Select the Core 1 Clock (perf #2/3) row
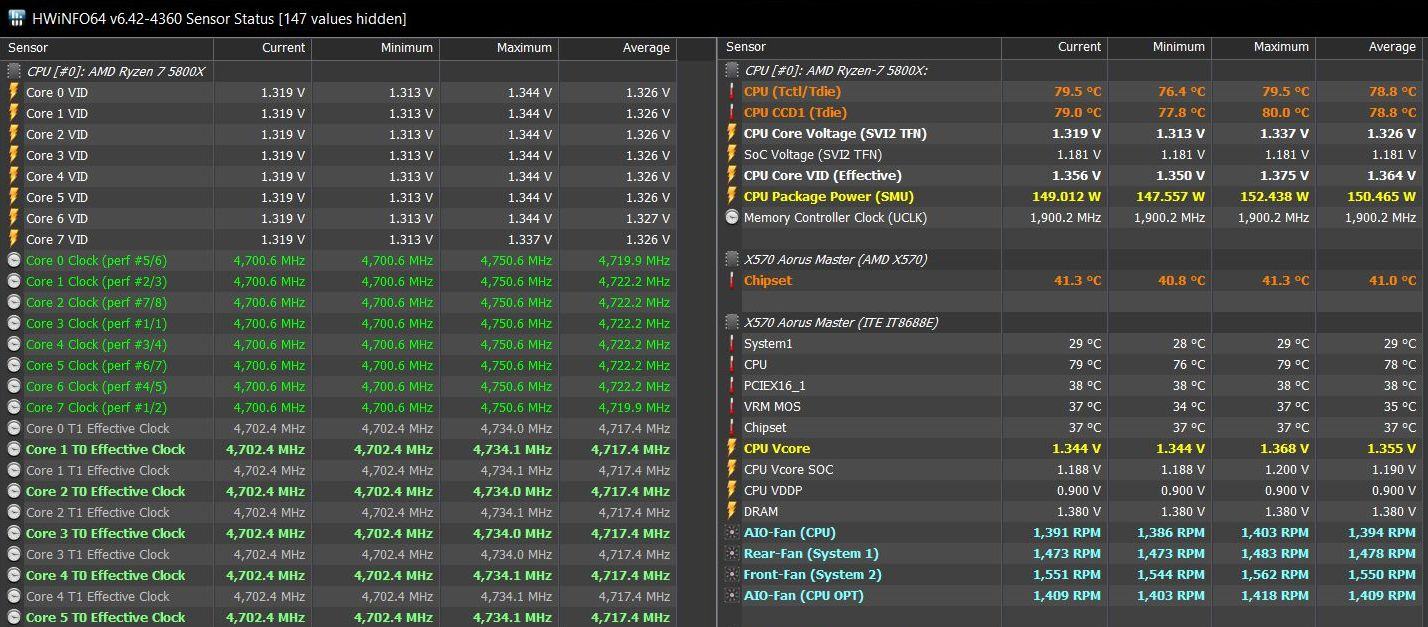 pos(338,281)
